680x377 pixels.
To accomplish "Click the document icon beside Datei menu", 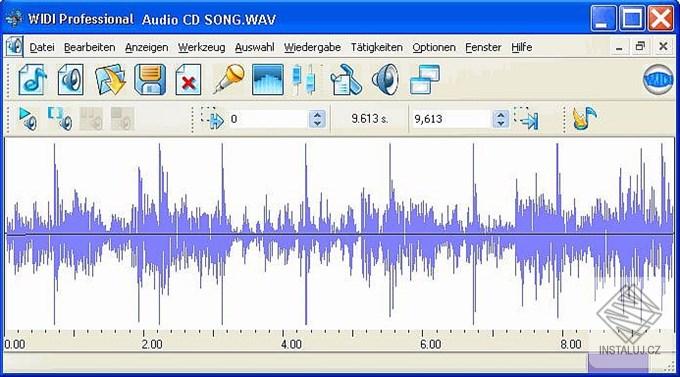I will point(14,46).
